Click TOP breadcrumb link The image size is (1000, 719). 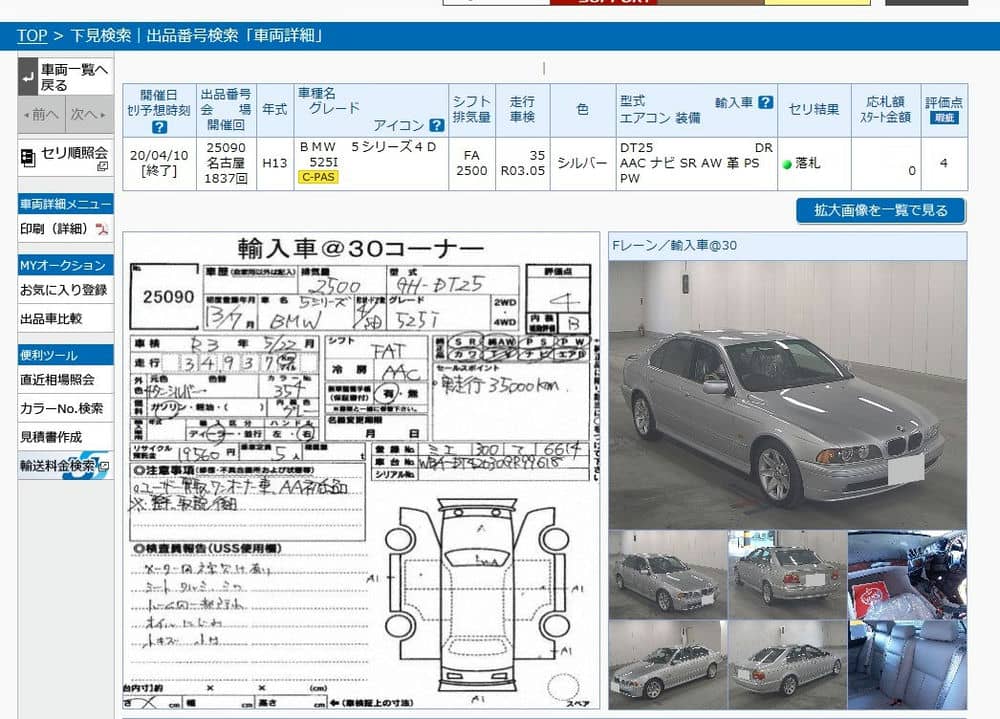pyautogui.click(x=32, y=35)
